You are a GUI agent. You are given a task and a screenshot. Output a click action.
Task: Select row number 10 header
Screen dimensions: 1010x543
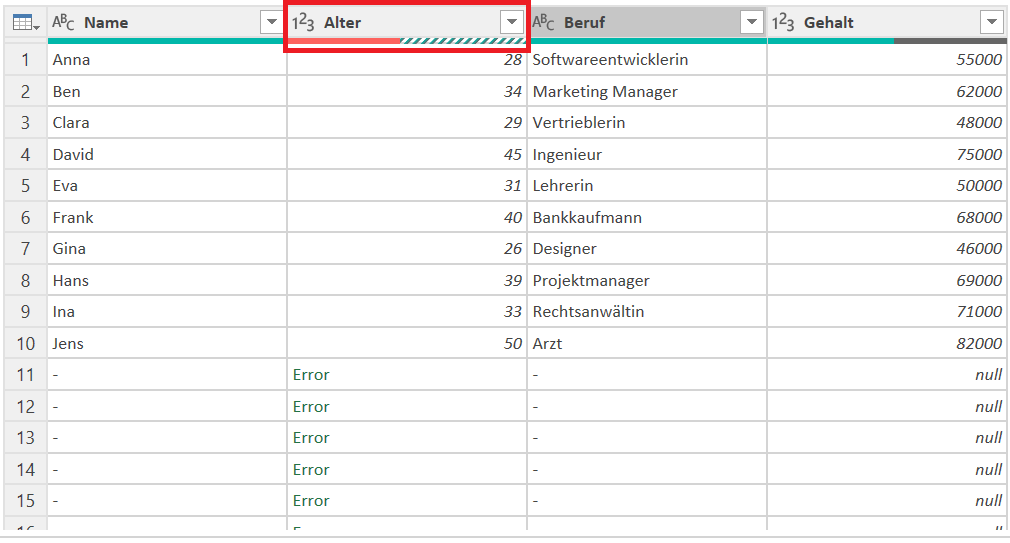point(25,343)
